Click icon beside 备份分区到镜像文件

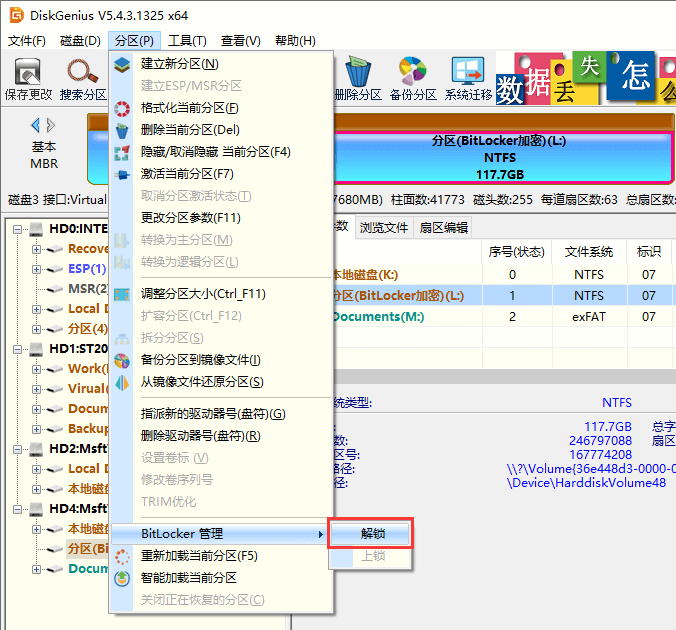point(122,360)
